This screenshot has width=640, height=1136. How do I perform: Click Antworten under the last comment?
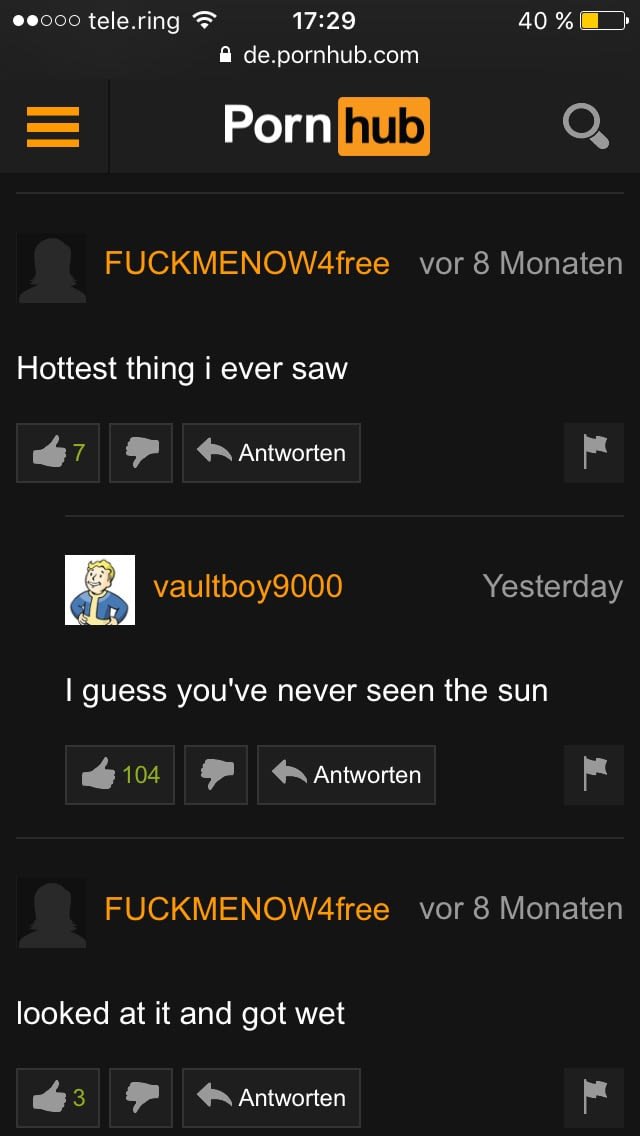click(x=271, y=1098)
